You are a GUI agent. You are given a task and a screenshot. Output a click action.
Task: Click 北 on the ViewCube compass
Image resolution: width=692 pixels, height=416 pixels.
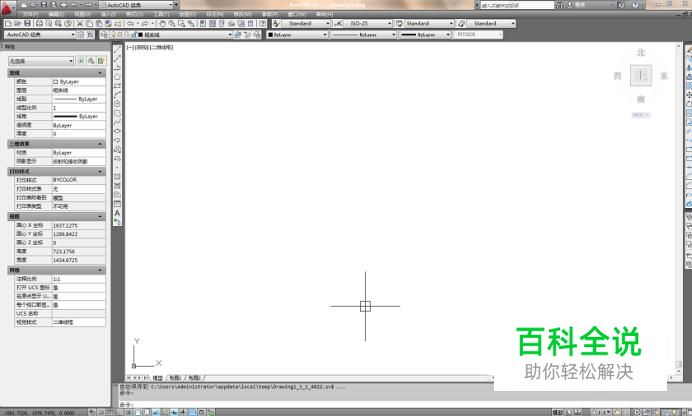point(641,53)
